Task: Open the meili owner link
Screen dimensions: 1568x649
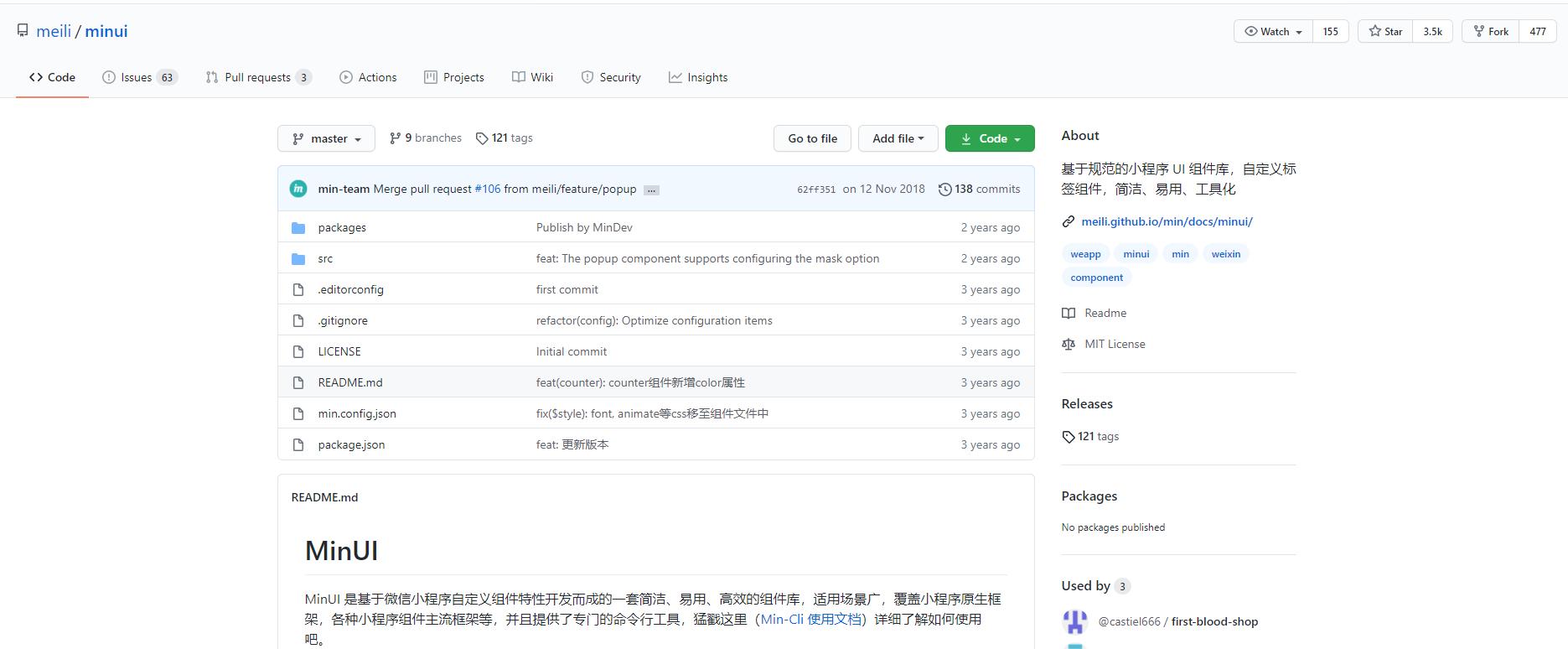Action: [54, 31]
